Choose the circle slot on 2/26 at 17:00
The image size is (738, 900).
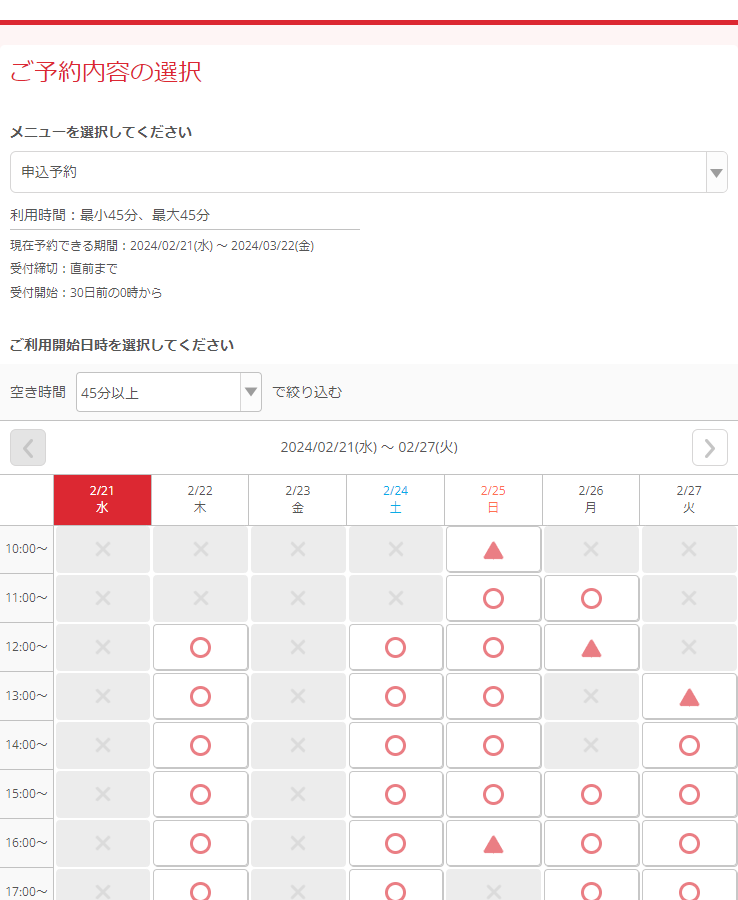pos(591,888)
